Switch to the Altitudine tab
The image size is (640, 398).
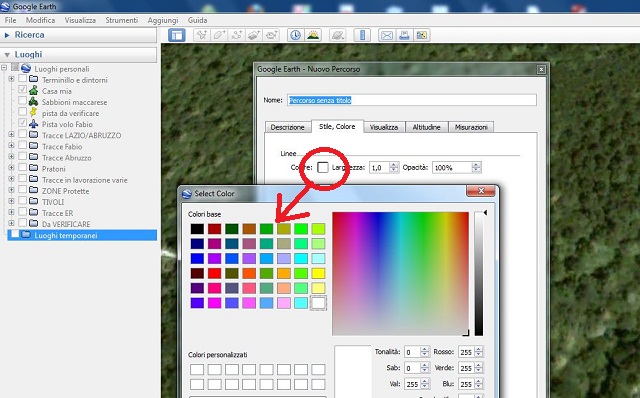click(x=426, y=127)
